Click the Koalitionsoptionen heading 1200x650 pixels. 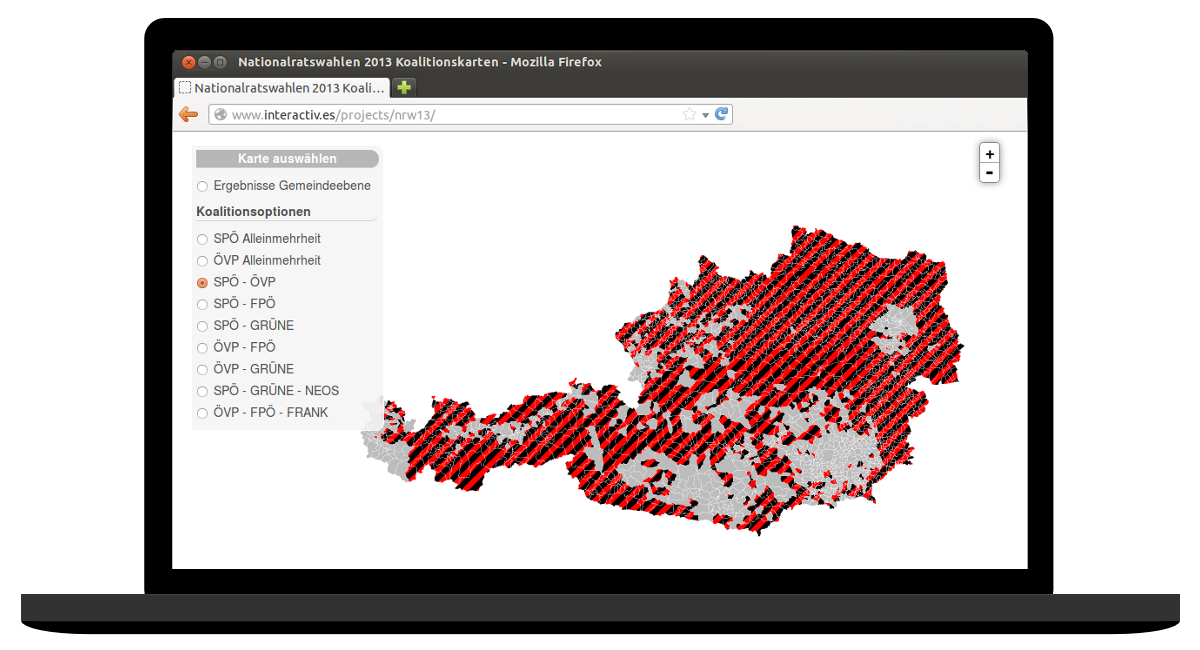(254, 212)
